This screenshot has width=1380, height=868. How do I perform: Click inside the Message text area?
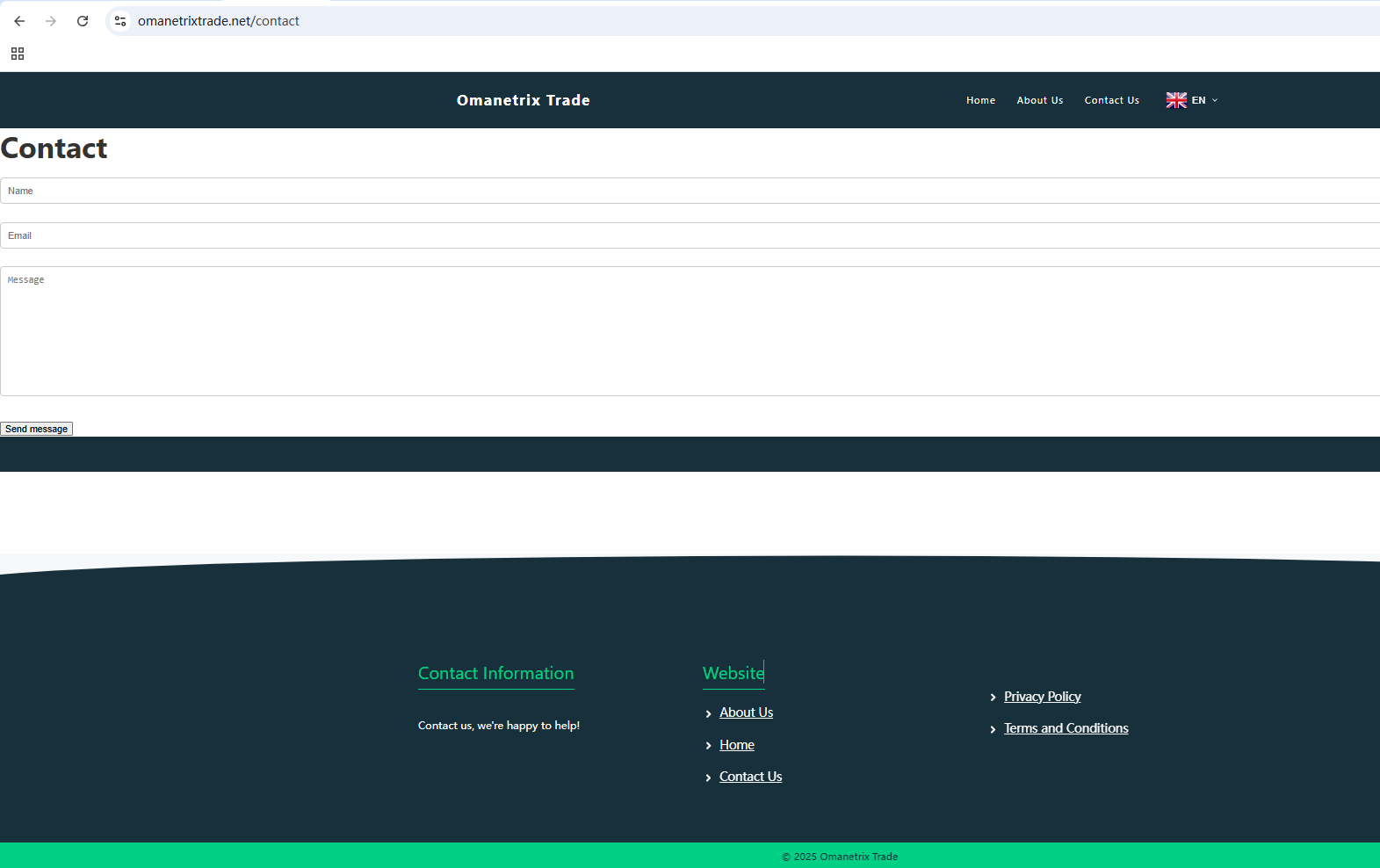(690, 331)
